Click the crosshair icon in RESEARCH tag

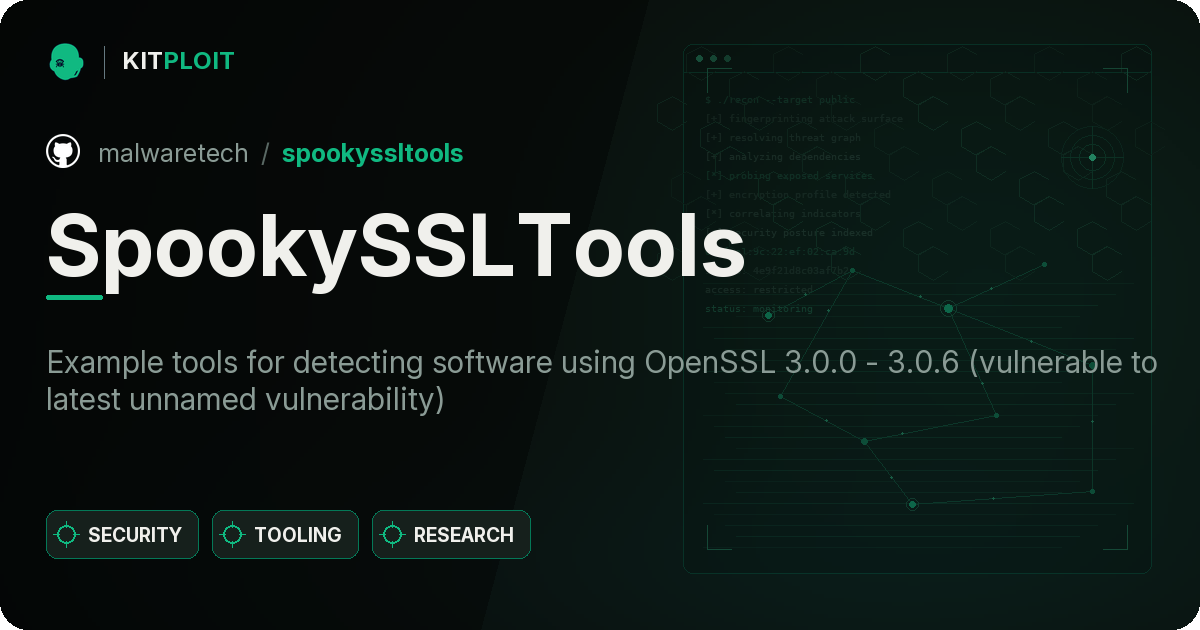coord(393,535)
